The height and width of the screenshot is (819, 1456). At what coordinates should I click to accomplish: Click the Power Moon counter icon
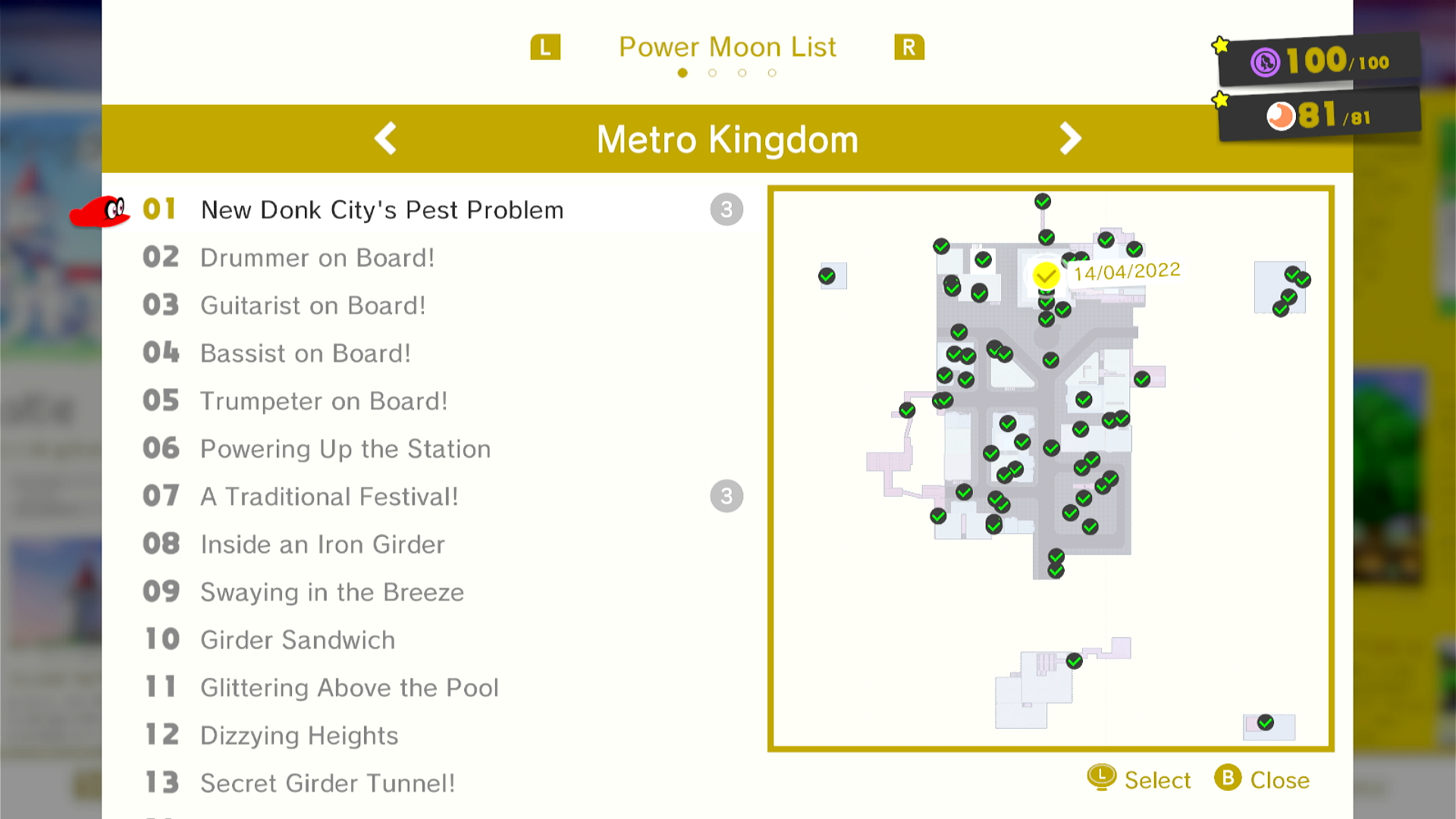click(x=1281, y=116)
